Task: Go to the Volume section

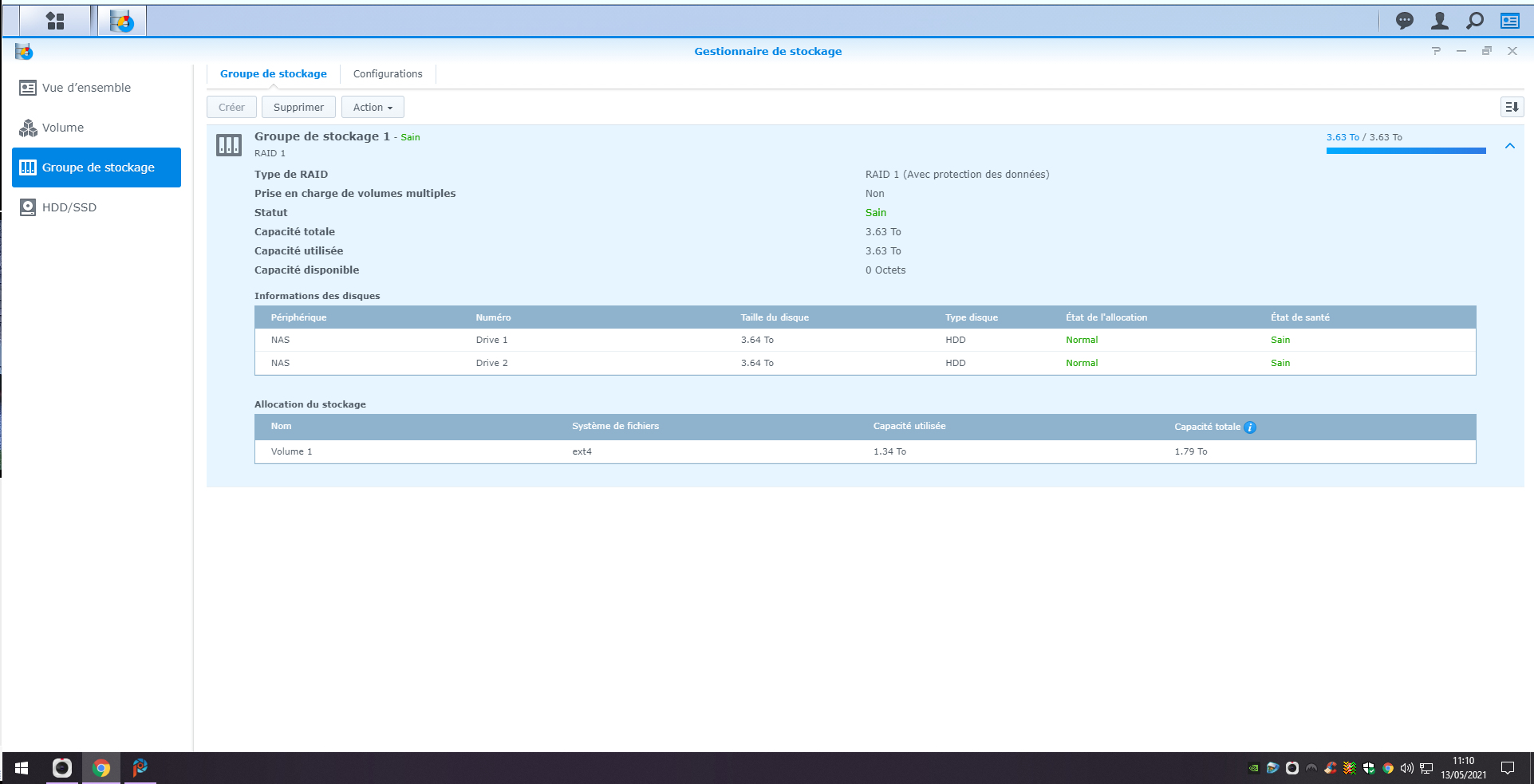Action: pos(63,128)
